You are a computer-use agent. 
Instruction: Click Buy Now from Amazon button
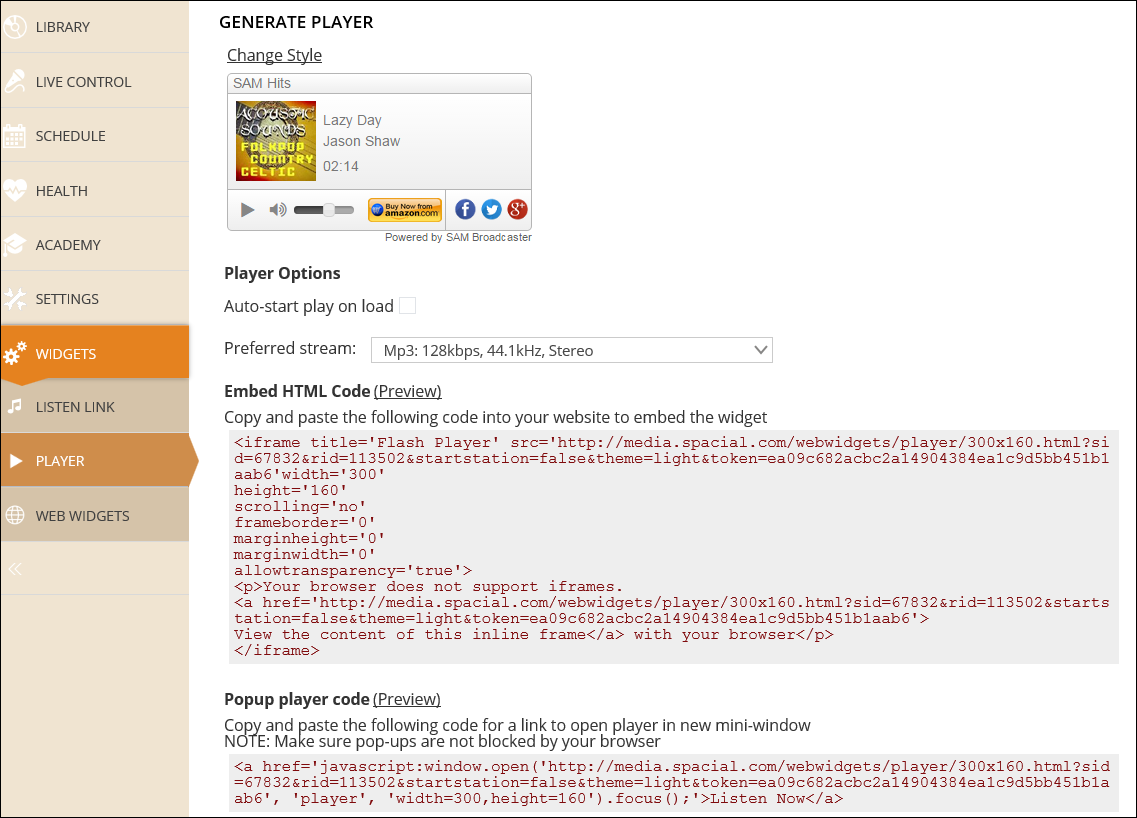pos(405,210)
